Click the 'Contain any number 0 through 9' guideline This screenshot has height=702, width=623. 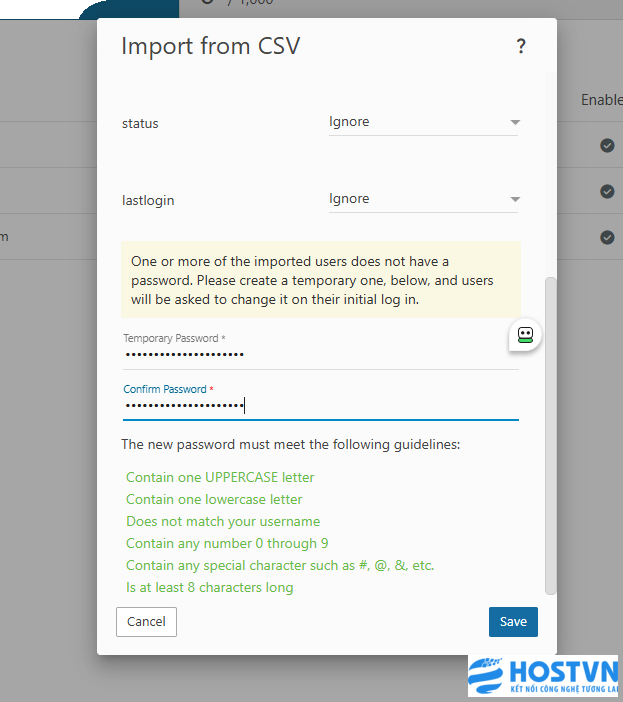click(x=227, y=543)
